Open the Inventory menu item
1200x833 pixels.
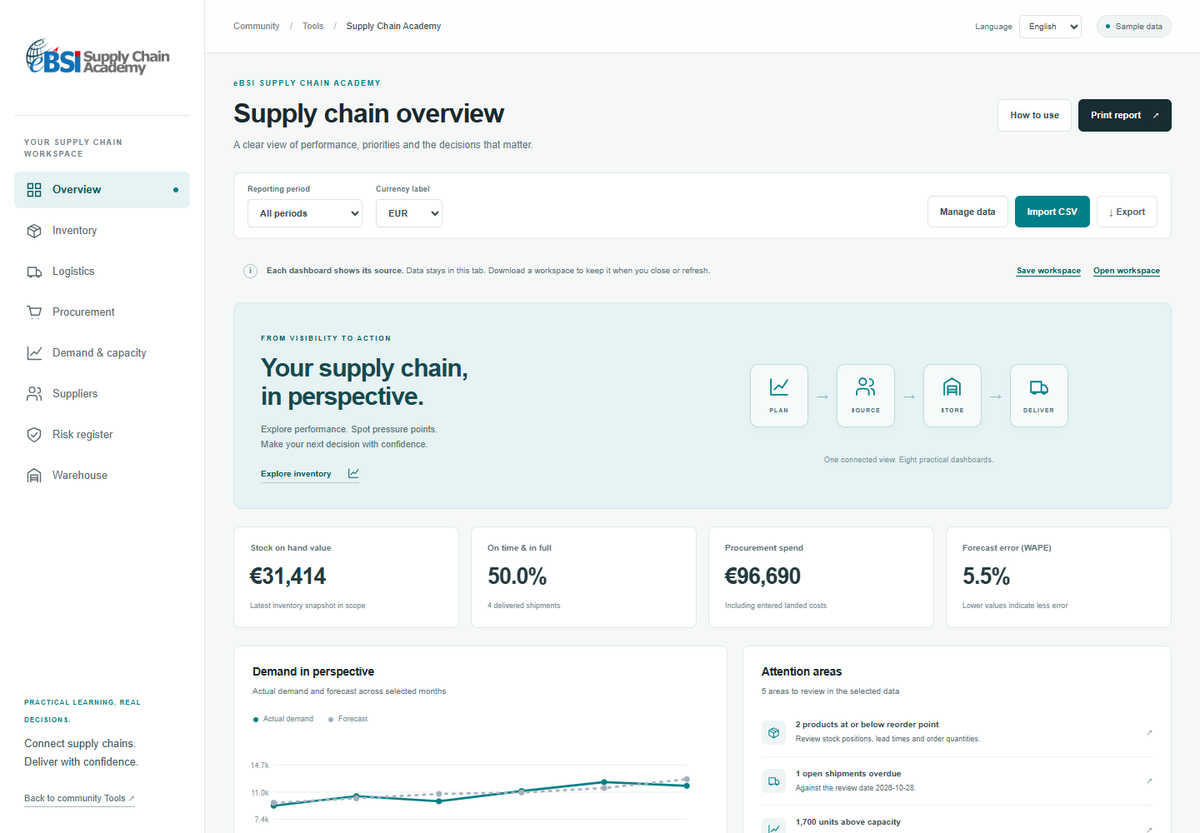[102, 230]
